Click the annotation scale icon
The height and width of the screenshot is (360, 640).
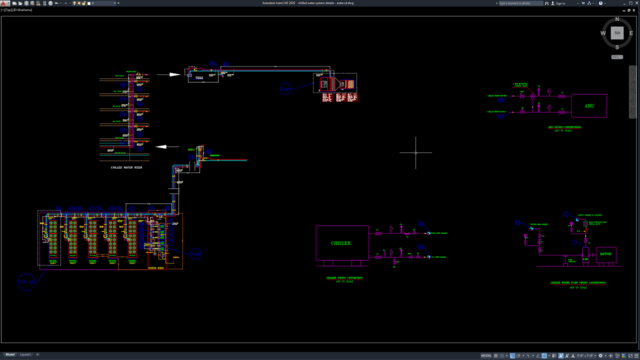pos(573,356)
